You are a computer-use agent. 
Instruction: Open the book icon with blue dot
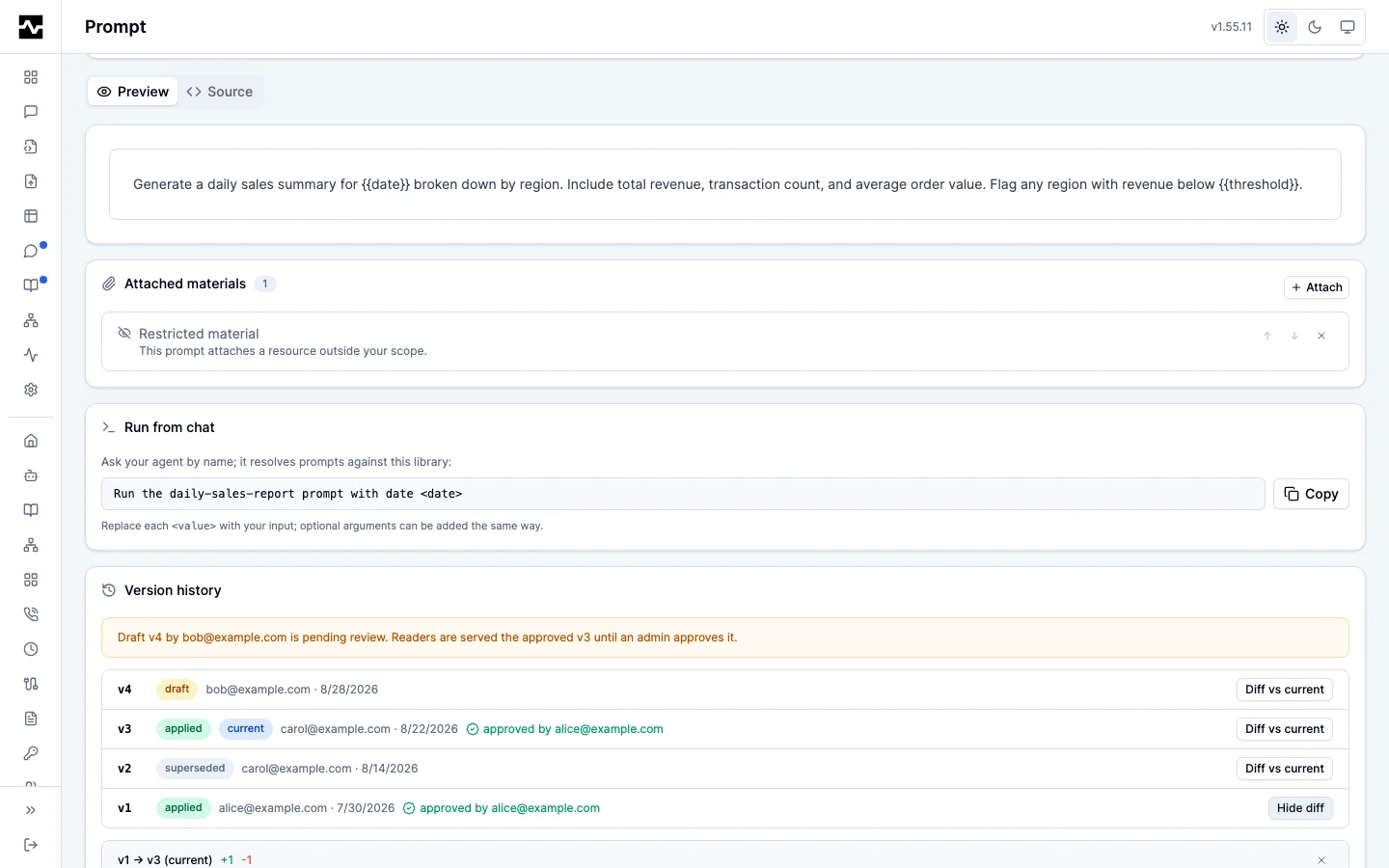(31, 285)
